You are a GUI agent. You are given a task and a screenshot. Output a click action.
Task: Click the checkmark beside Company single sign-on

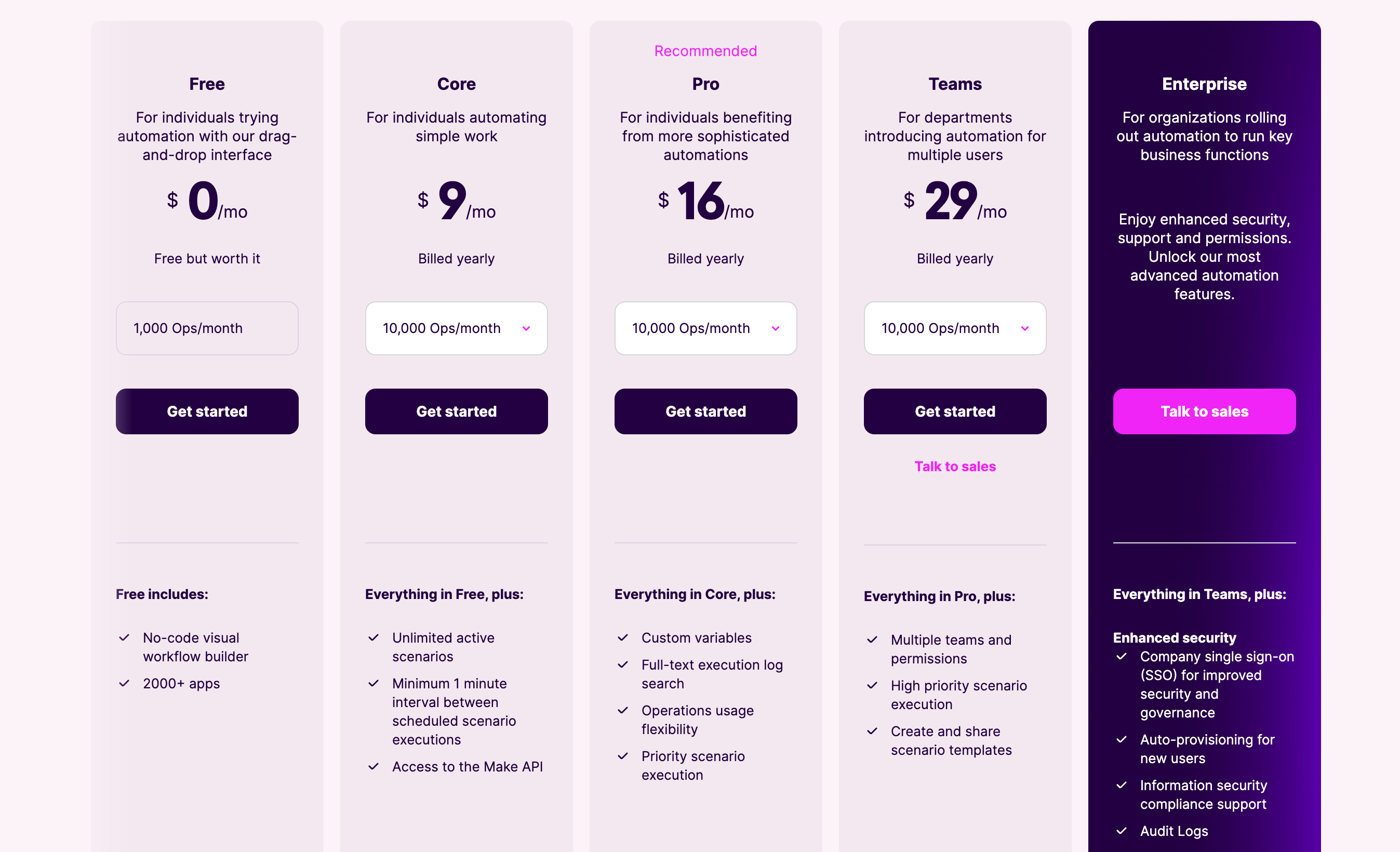[x=1122, y=657]
